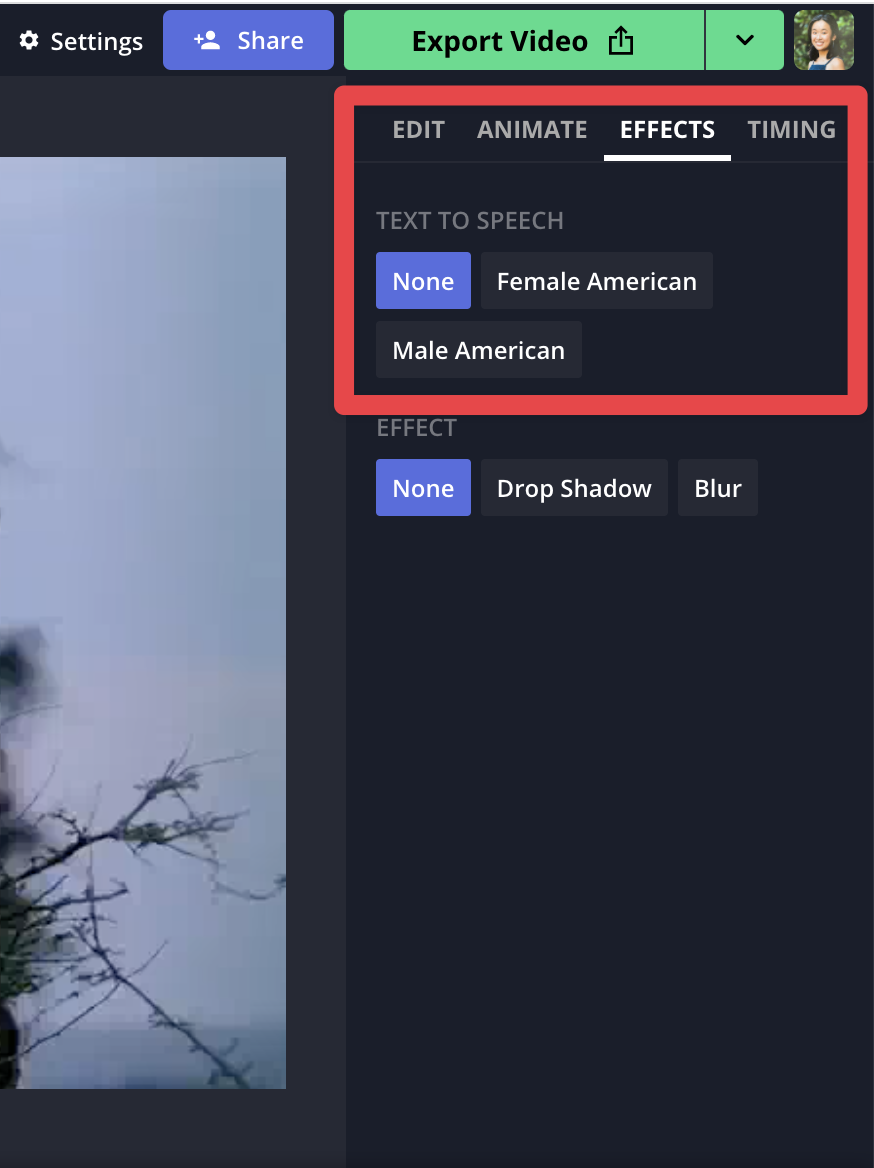The width and height of the screenshot is (874, 1168).
Task: Open the user profile avatar
Action: pyautogui.click(x=824, y=40)
